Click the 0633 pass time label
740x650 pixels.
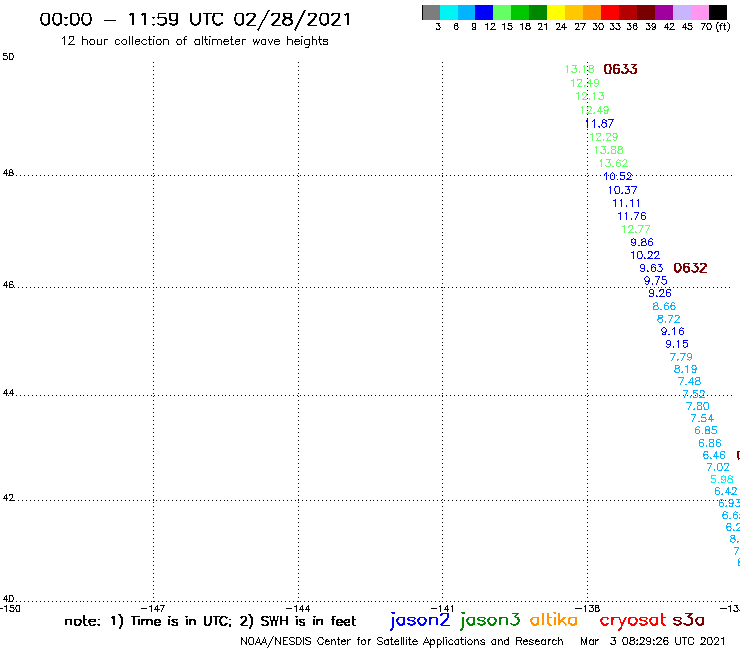(621, 69)
